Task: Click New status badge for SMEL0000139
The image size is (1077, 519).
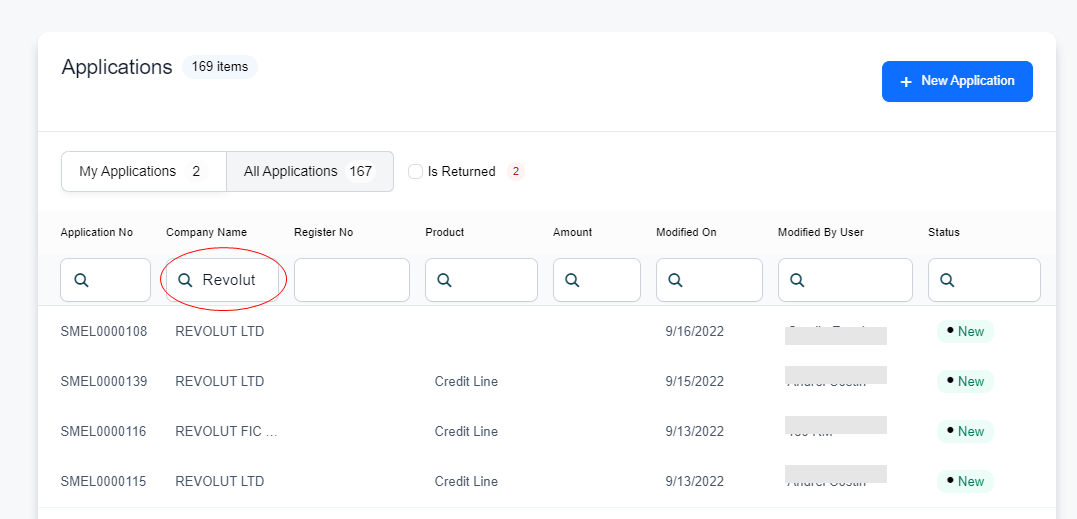Action: [965, 381]
